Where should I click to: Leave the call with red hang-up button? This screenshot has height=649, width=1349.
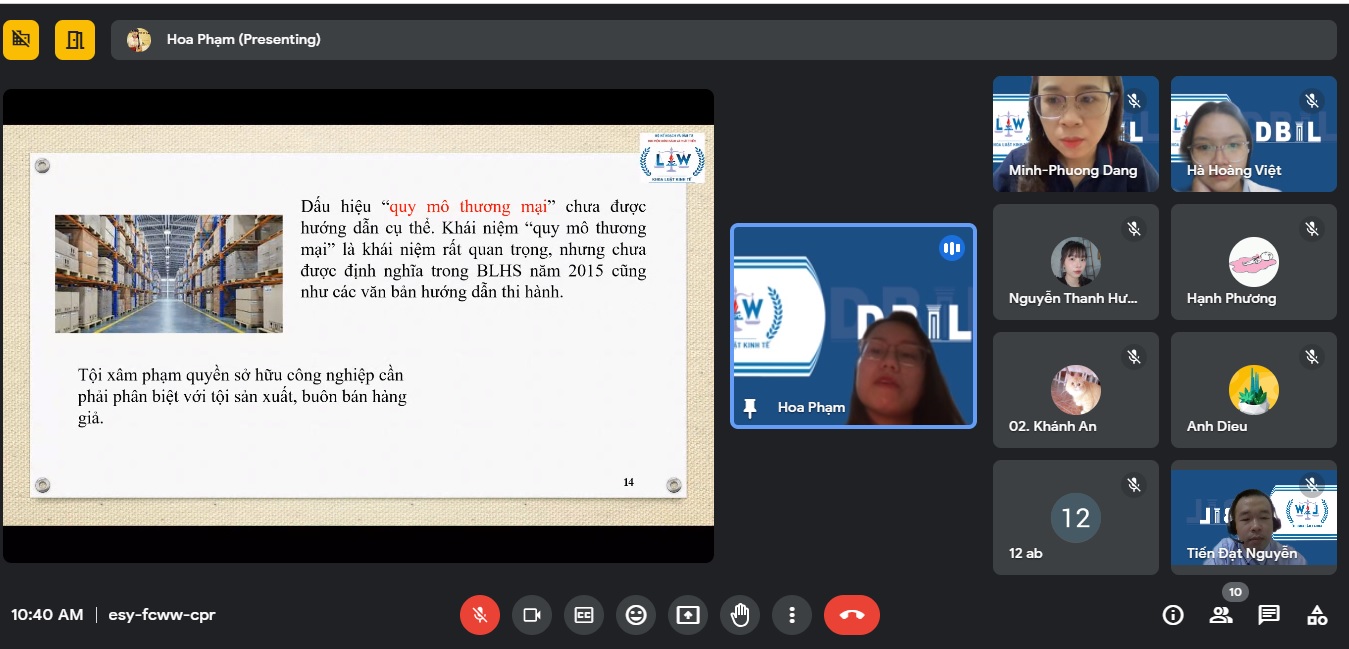tap(852, 615)
